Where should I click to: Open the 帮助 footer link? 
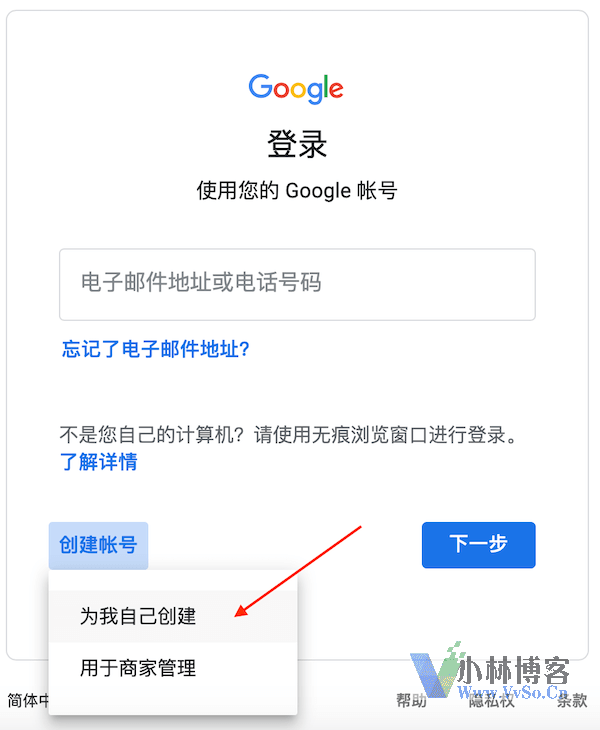[x=411, y=700]
